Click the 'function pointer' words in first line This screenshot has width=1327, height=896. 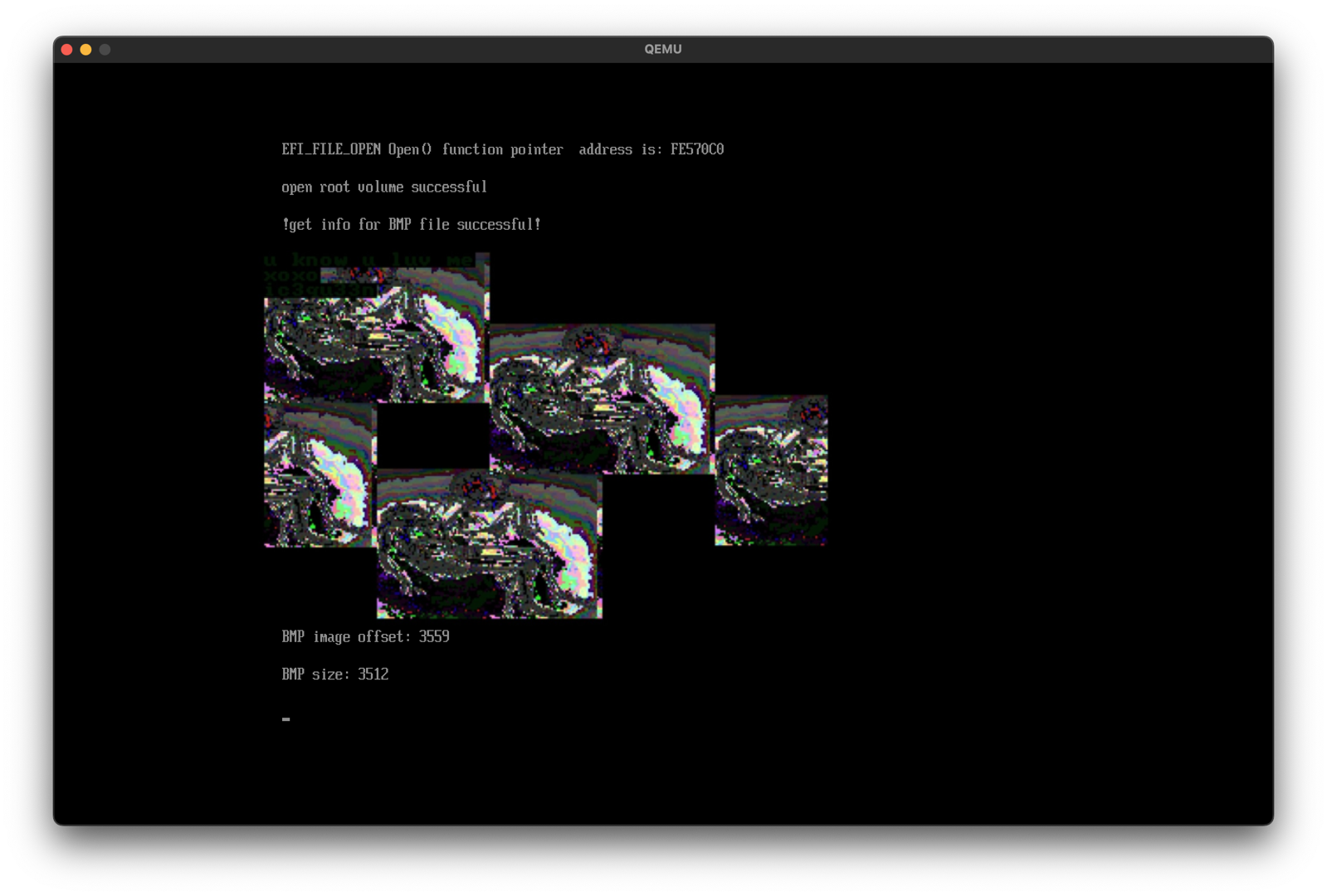pyautogui.click(x=502, y=149)
